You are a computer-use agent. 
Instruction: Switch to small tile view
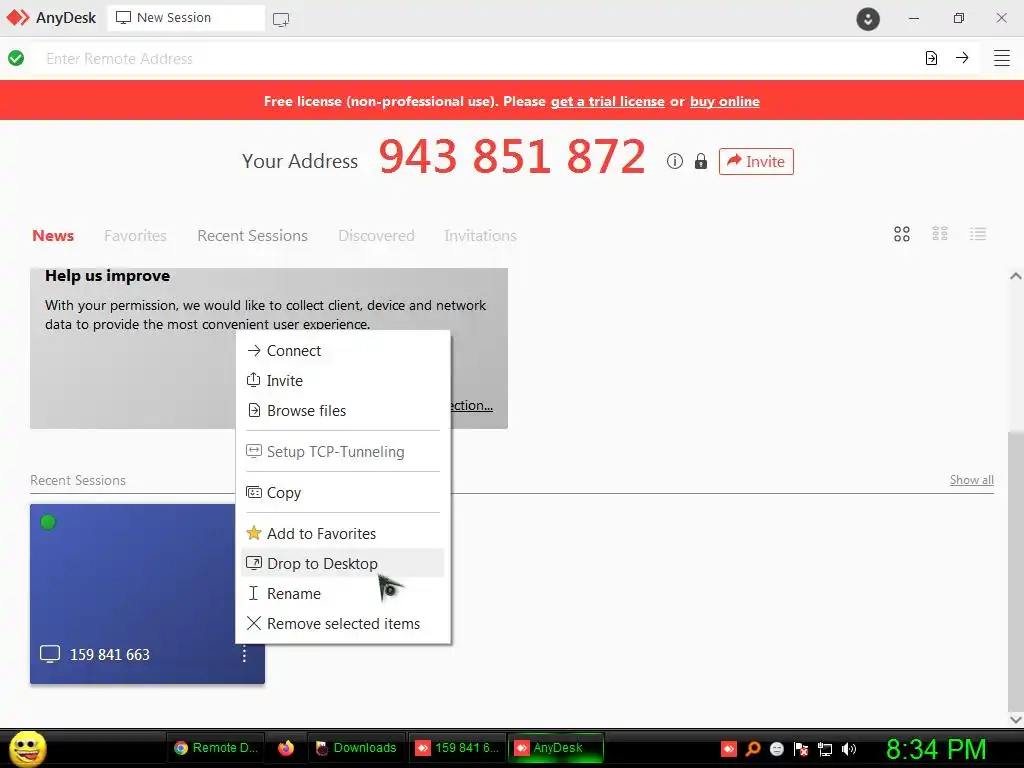click(940, 234)
